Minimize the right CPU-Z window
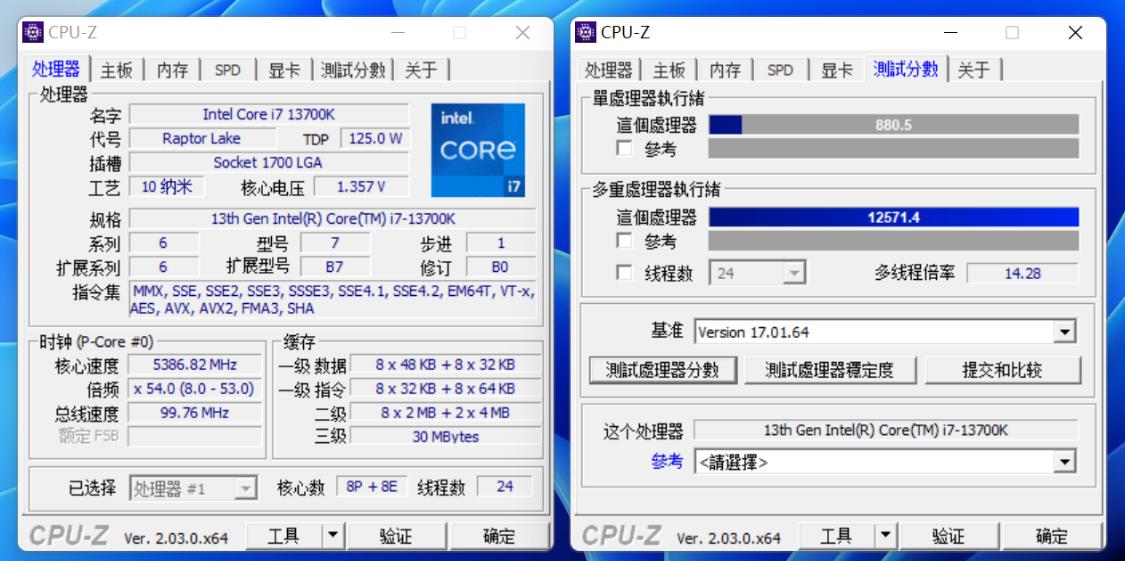The height and width of the screenshot is (561, 1125). click(950, 33)
